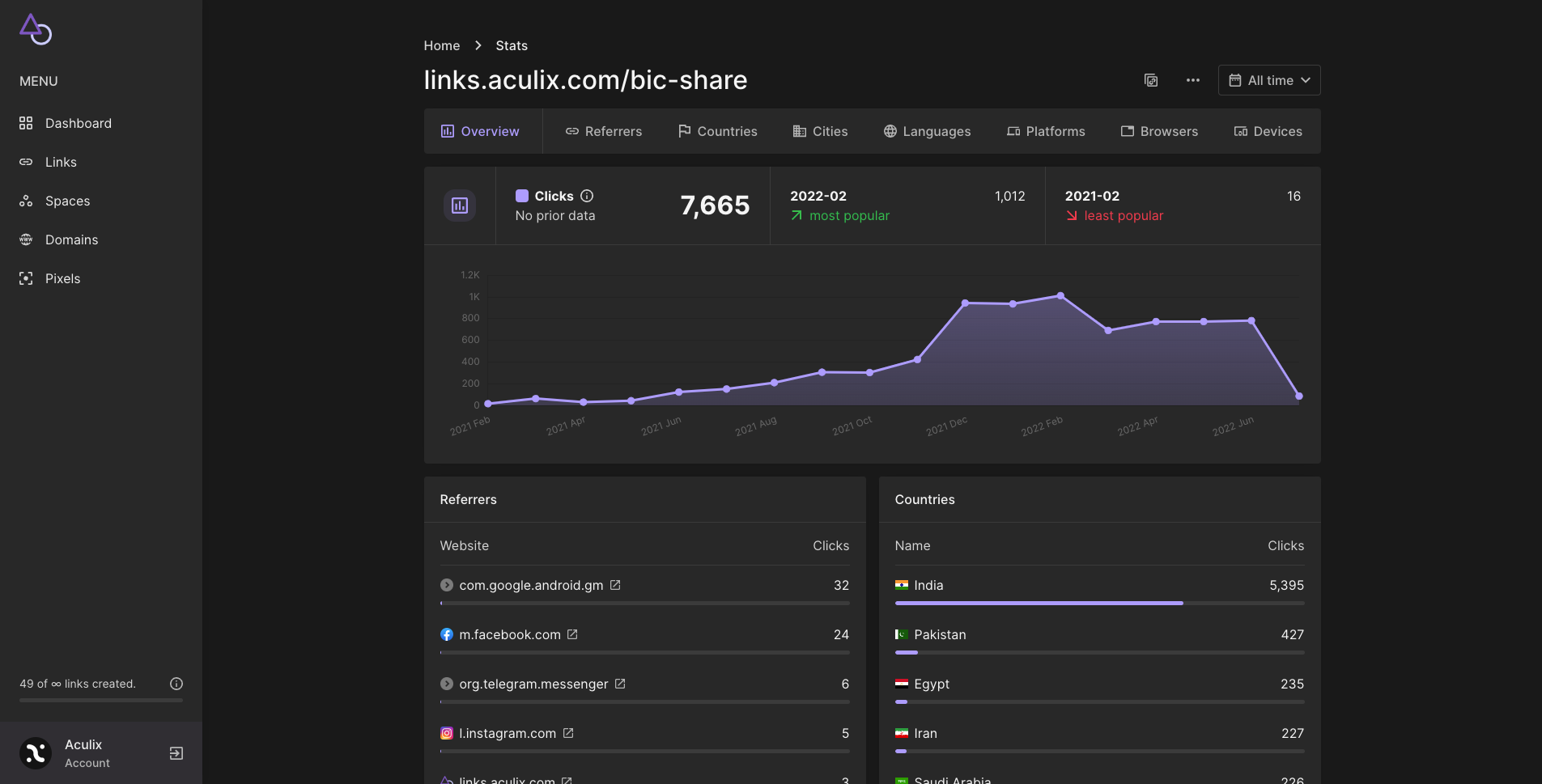Click the links quota info icon
The width and height of the screenshot is (1542, 784).
(176, 684)
